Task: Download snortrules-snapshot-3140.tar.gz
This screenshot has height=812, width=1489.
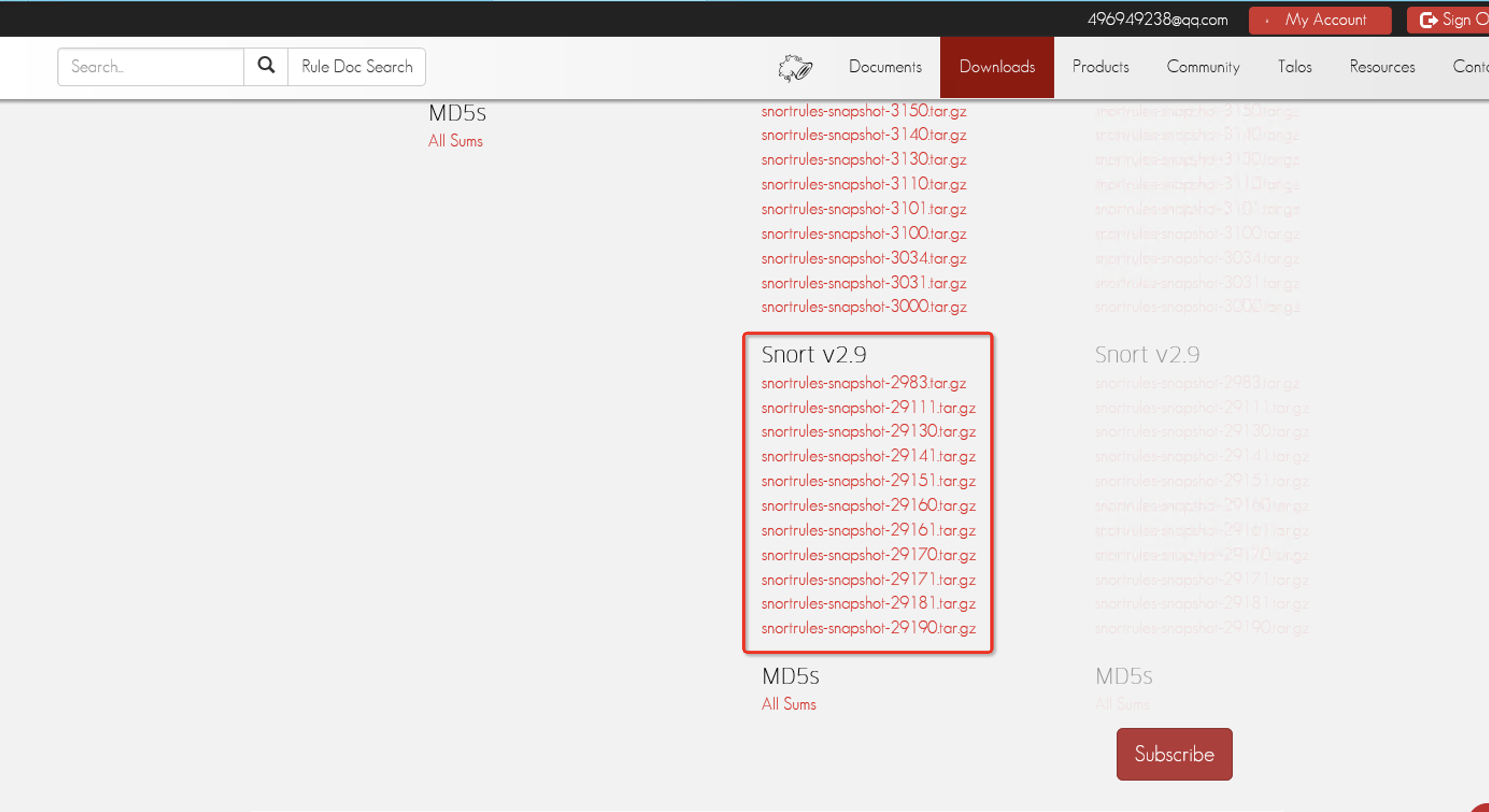Action: pyautogui.click(x=863, y=134)
